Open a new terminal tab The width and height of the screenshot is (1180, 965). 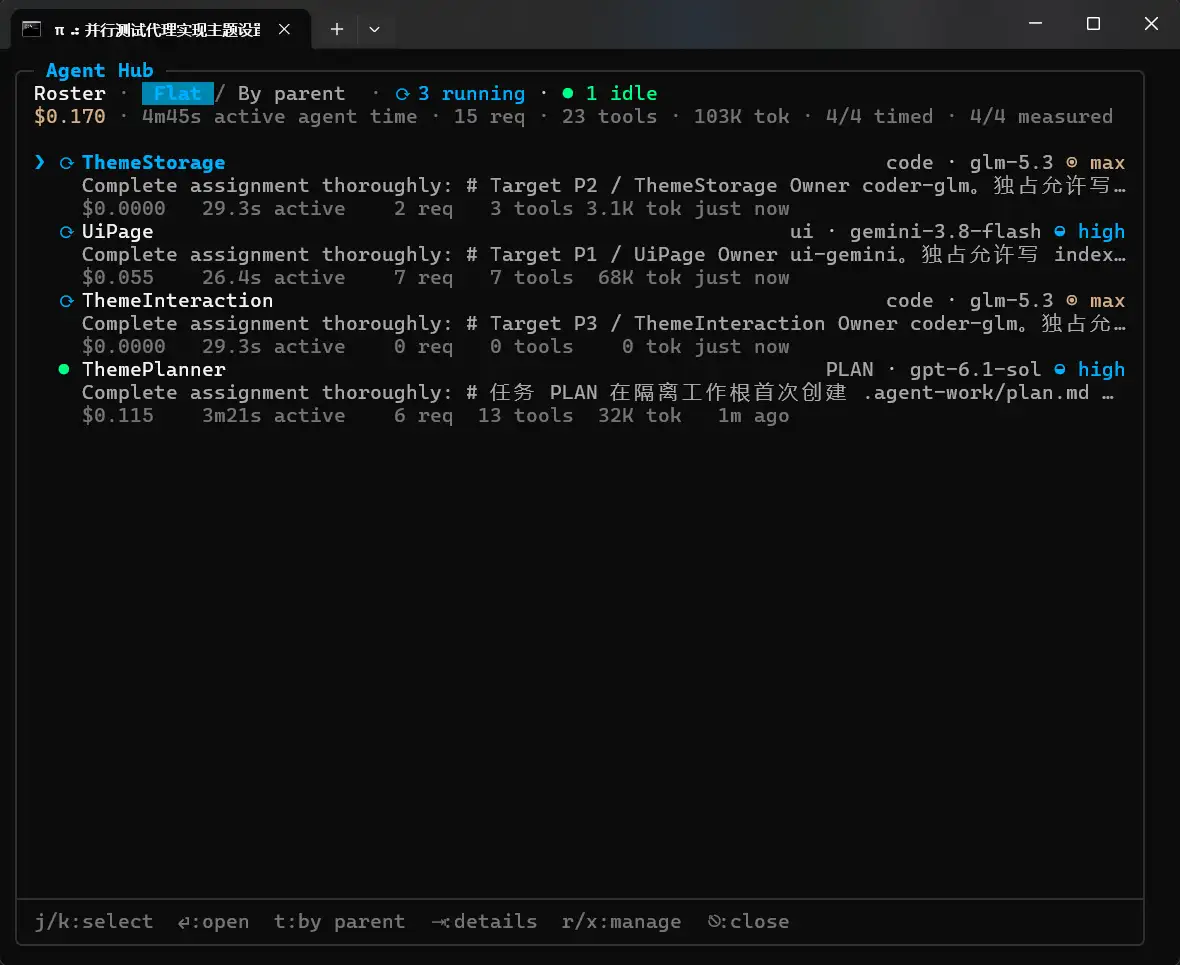[x=336, y=29]
